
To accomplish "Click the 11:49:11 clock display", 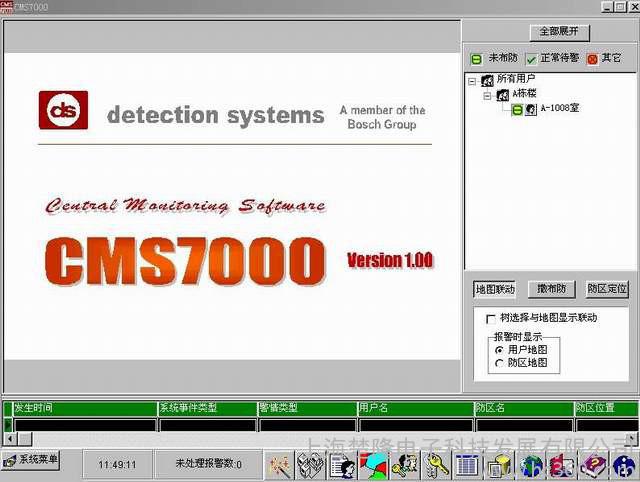I will tap(117, 464).
